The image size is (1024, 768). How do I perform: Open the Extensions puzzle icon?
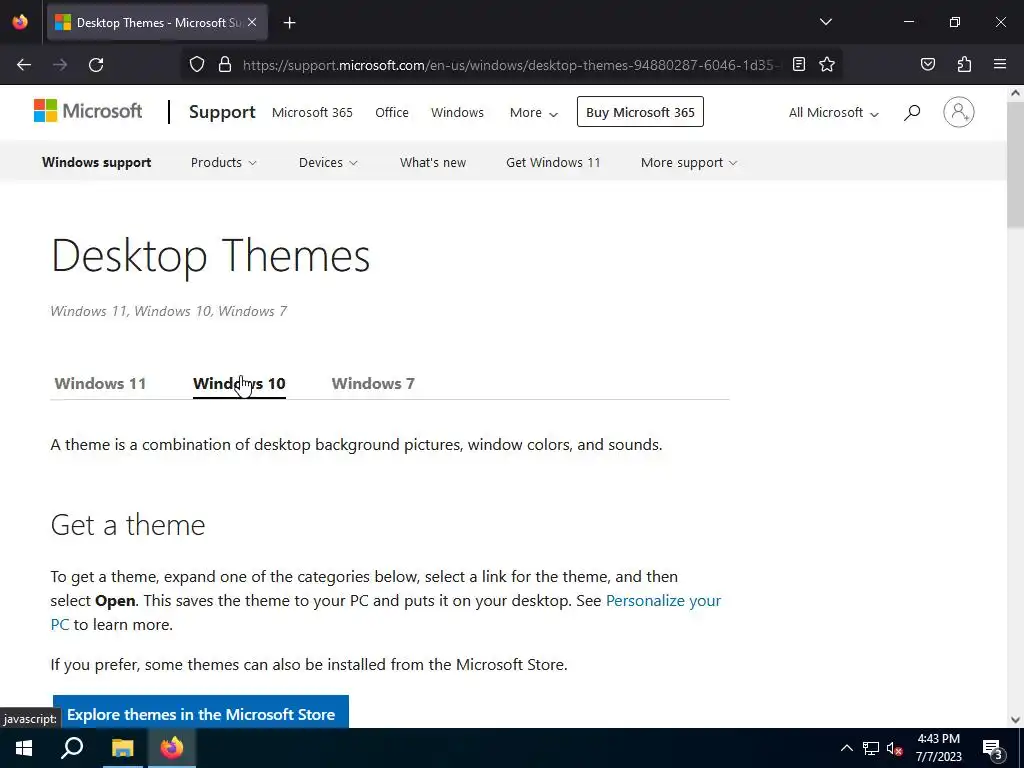964,64
